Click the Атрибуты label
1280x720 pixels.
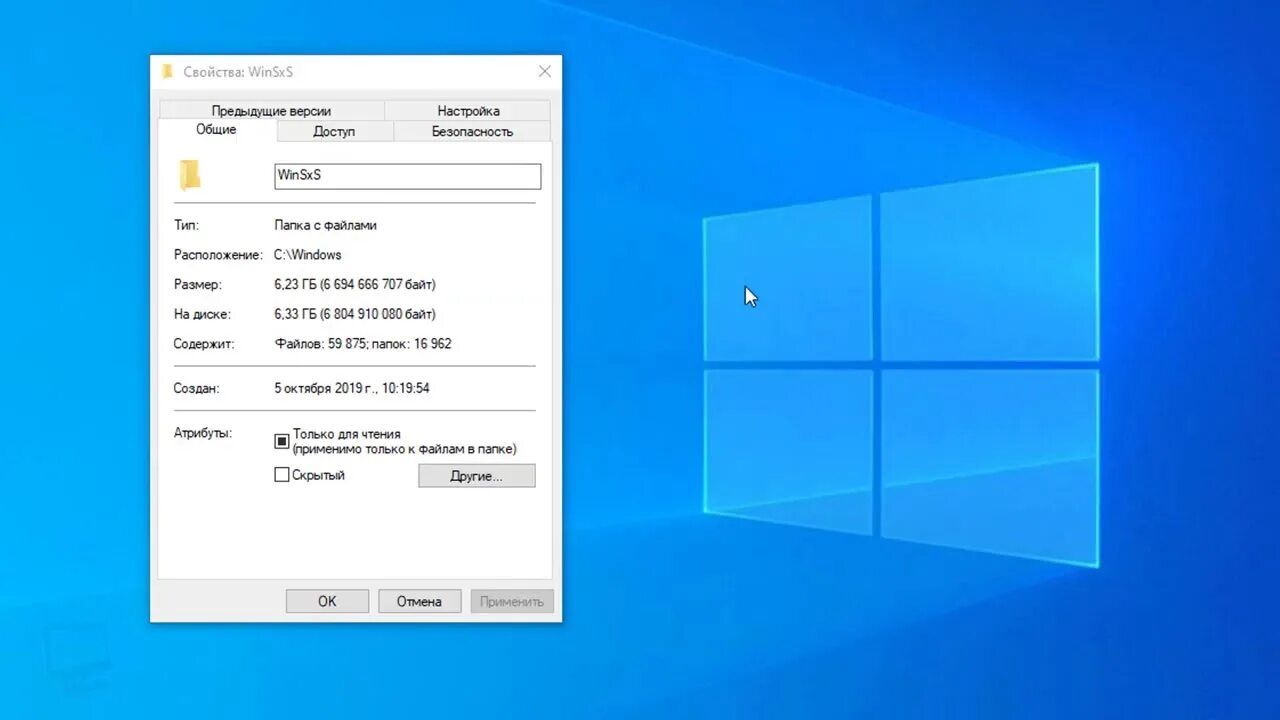(x=203, y=434)
